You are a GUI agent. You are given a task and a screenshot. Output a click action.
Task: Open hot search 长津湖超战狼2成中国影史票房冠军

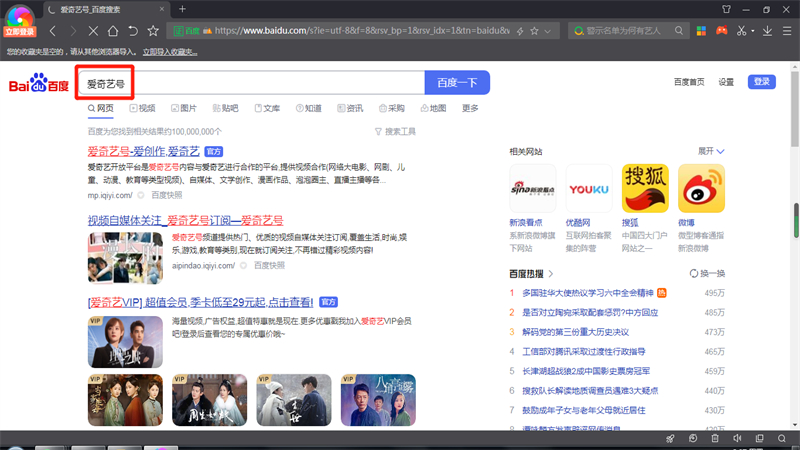tap(586, 371)
